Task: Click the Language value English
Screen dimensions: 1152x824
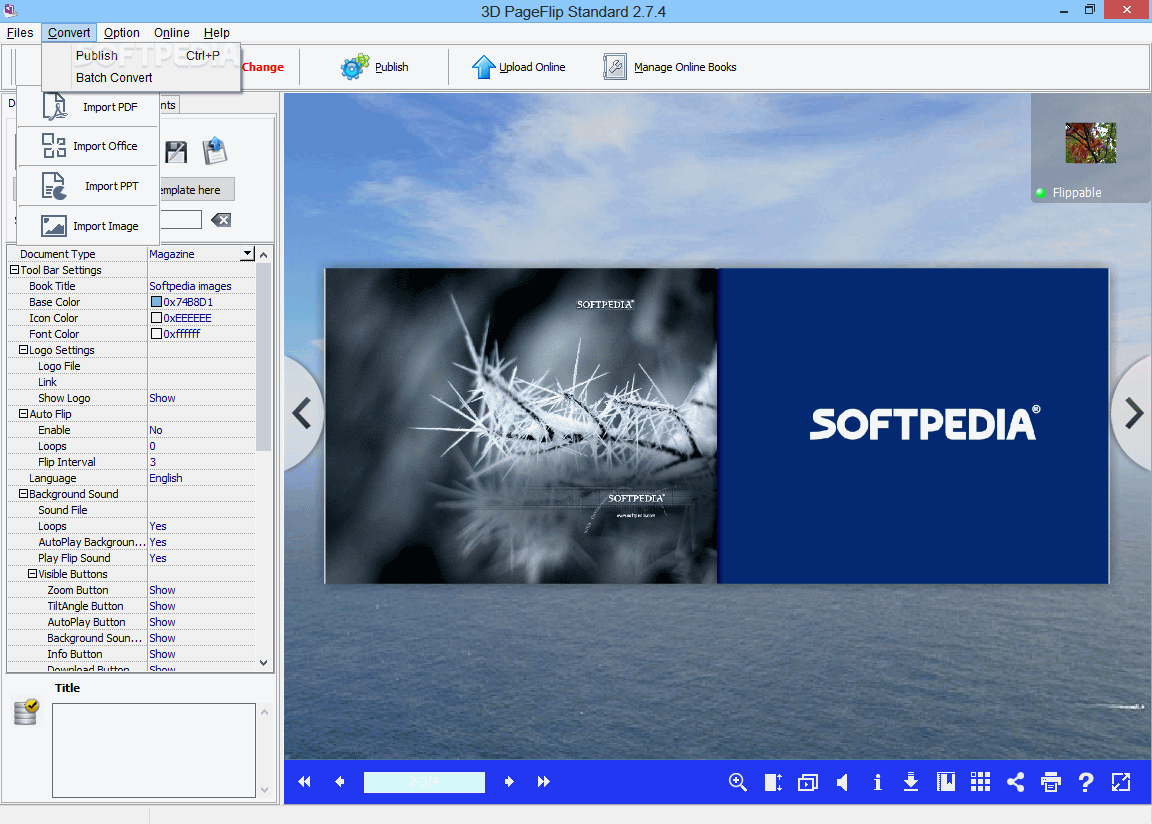Action: coord(166,478)
